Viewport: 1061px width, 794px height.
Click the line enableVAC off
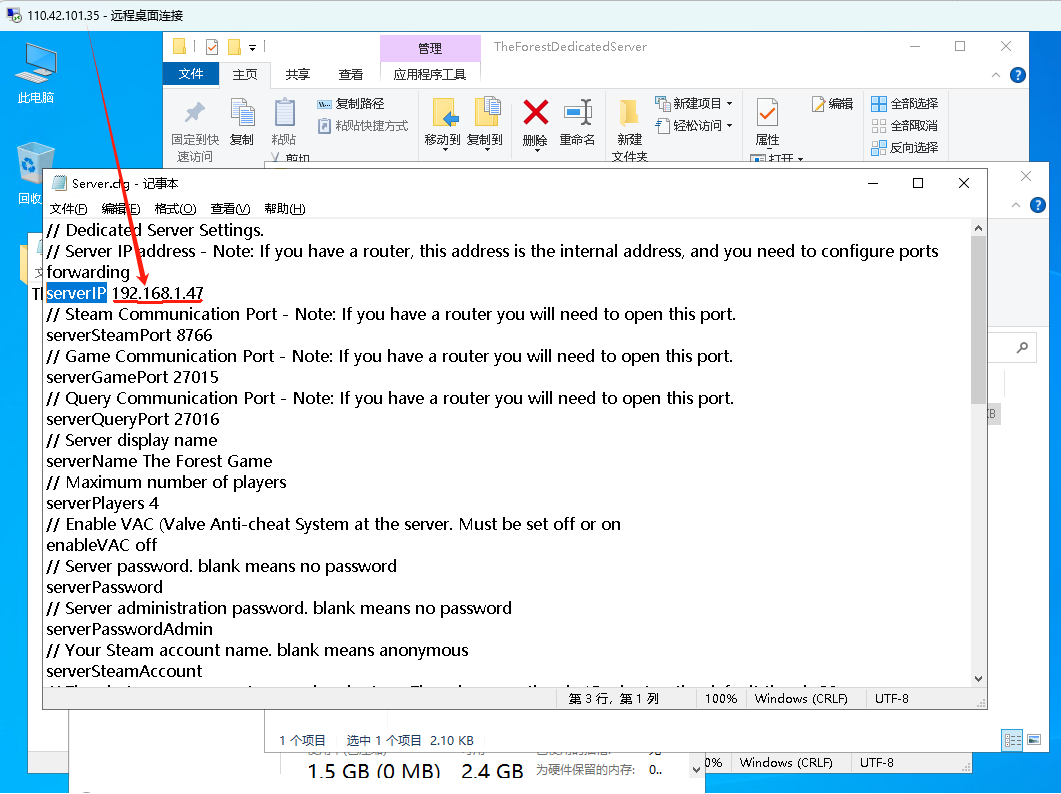point(101,545)
